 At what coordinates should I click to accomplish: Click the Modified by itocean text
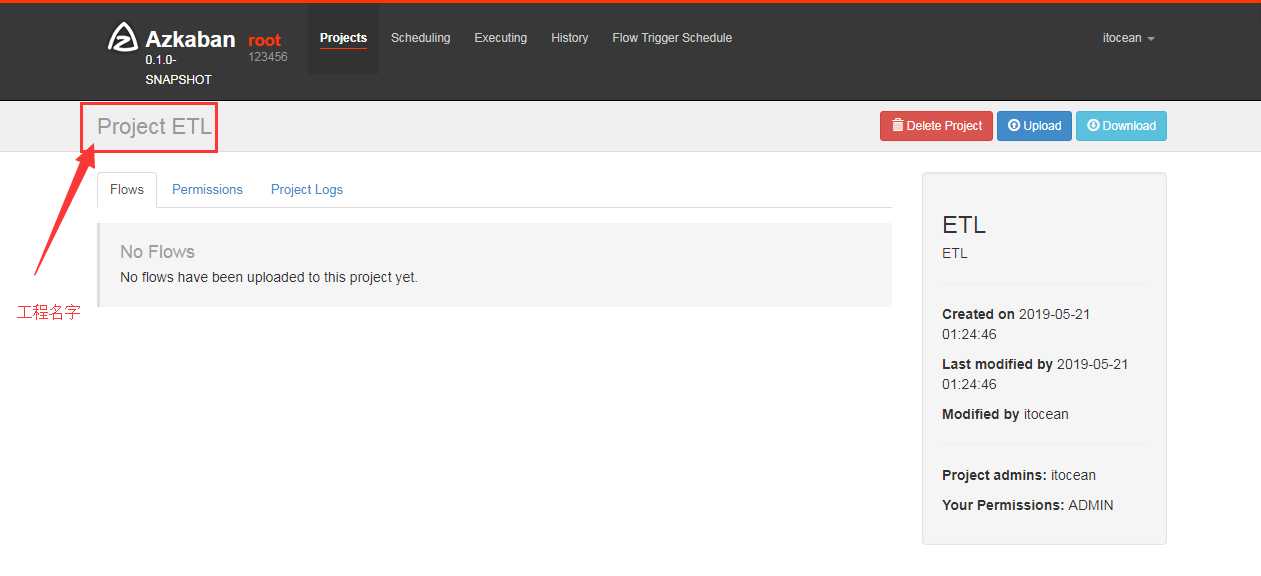pos(1005,414)
